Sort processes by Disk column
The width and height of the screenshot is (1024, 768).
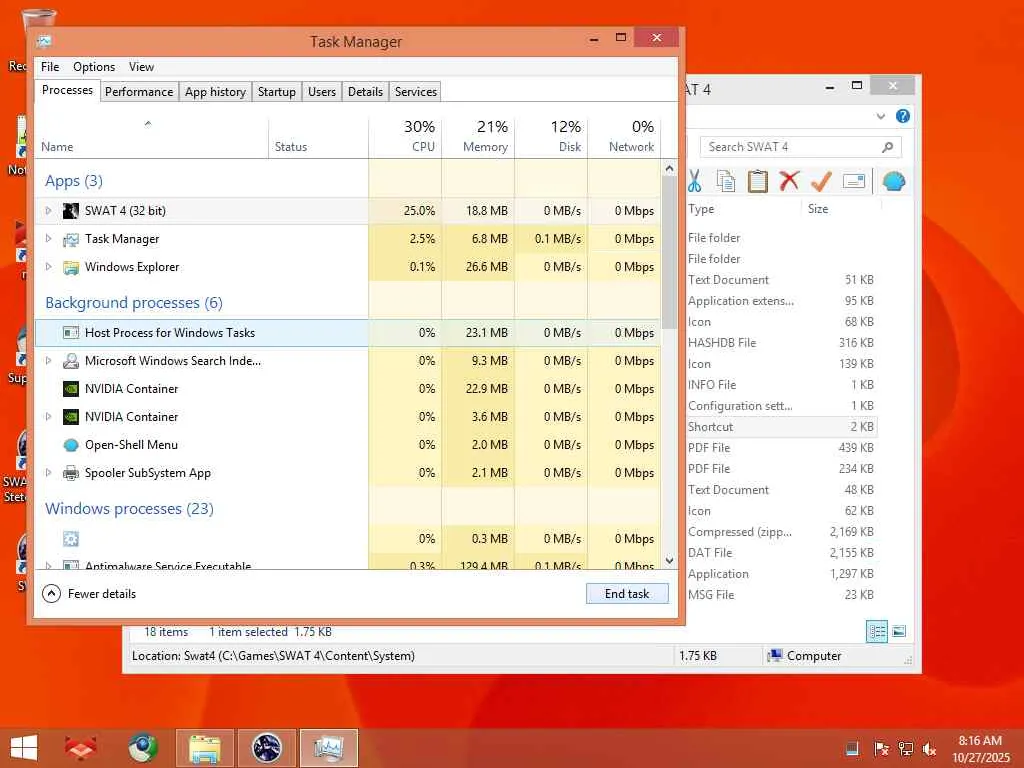tap(552, 136)
